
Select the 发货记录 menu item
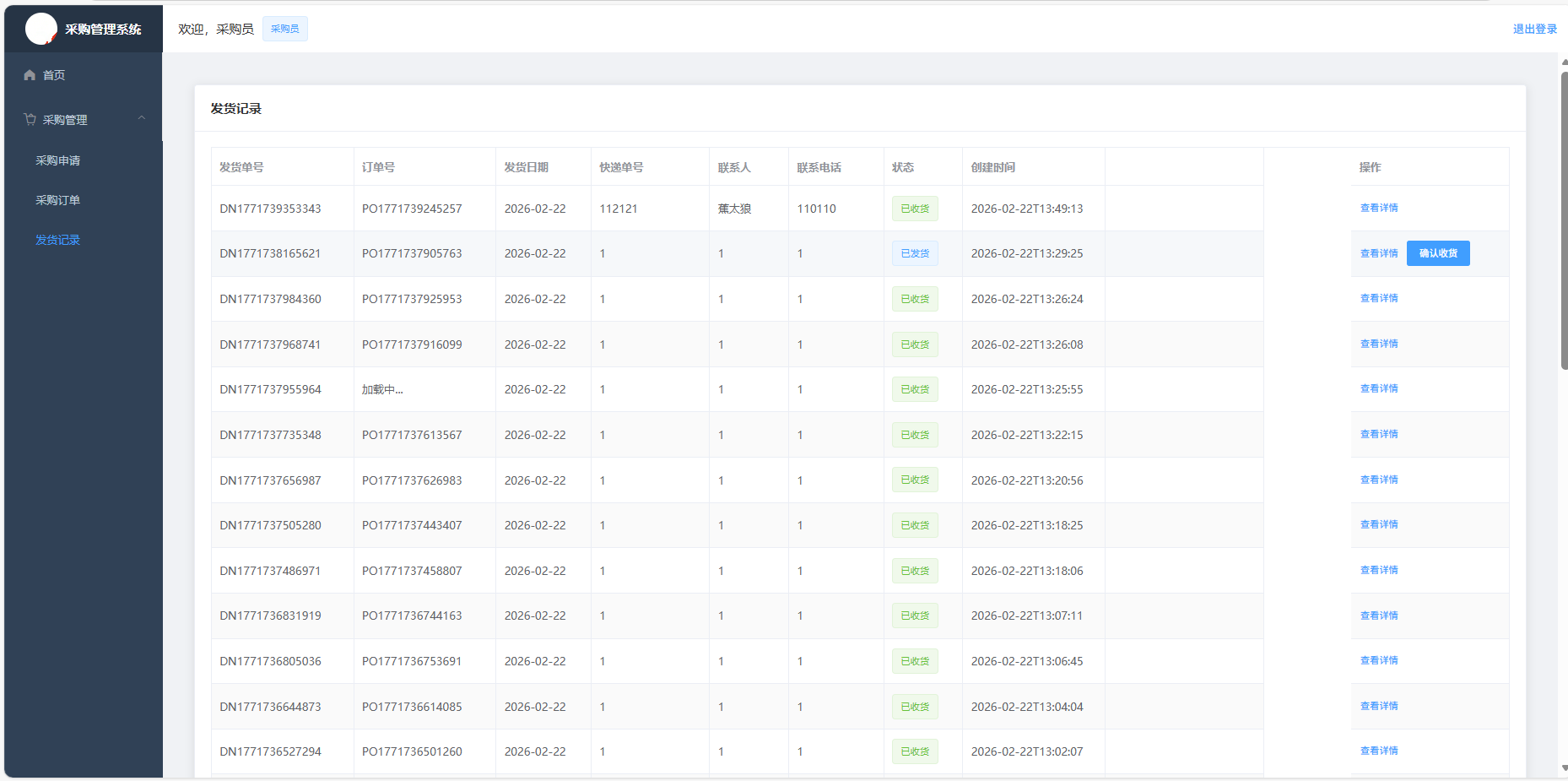57,240
